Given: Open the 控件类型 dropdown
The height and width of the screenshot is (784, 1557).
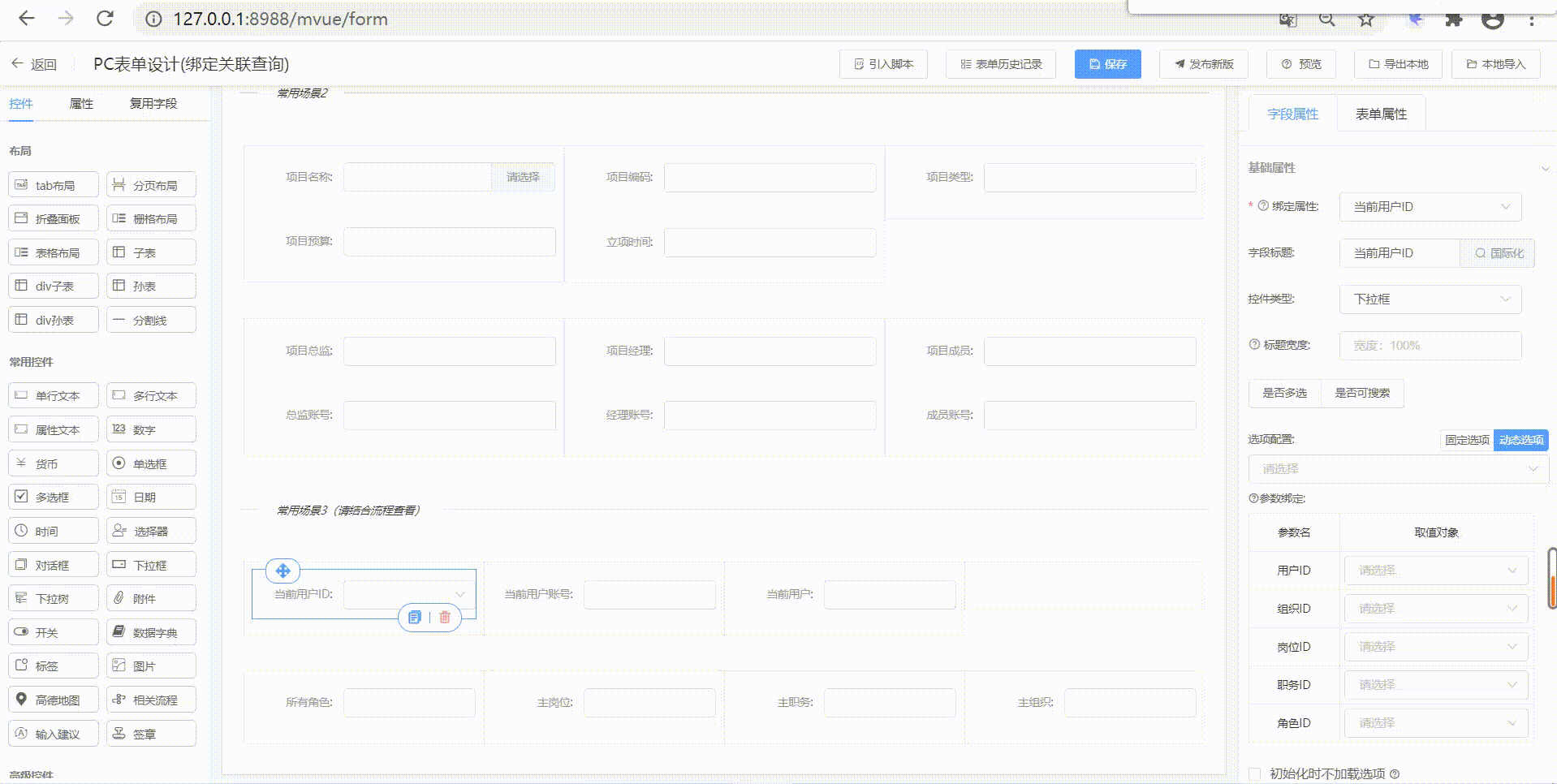Looking at the screenshot, I should [1430, 299].
